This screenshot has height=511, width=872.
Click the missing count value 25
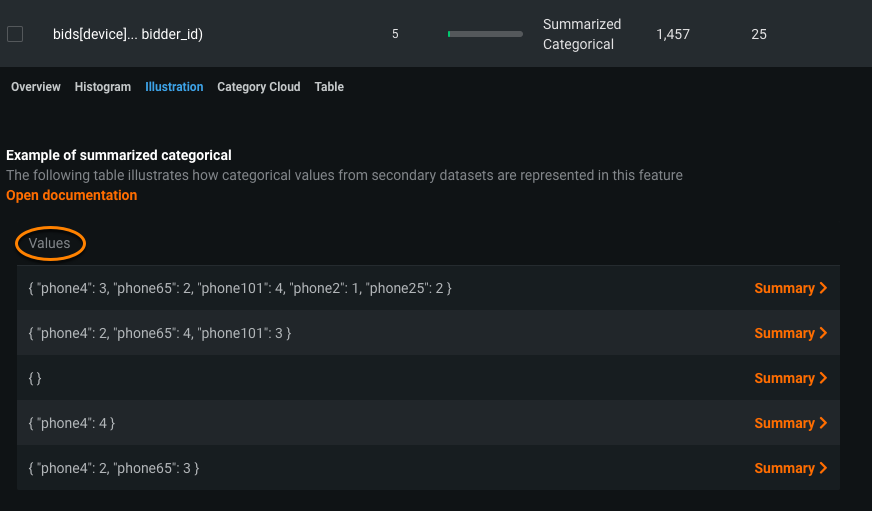tap(759, 34)
